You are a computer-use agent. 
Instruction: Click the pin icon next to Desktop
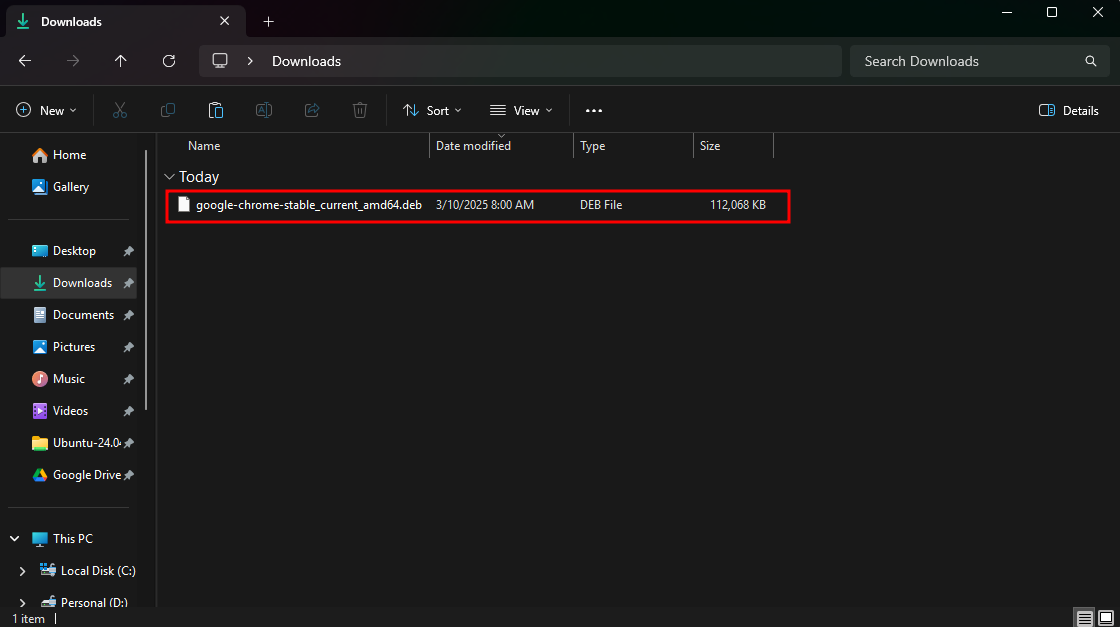click(129, 251)
